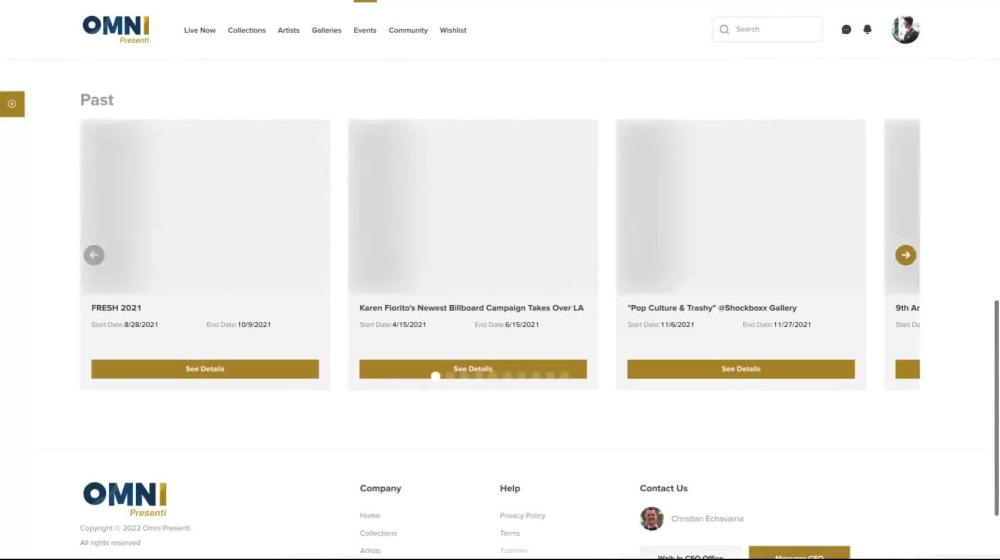This screenshot has height=560, width=1000.
Task: Open the Wishlist nav item
Action: coord(453,30)
